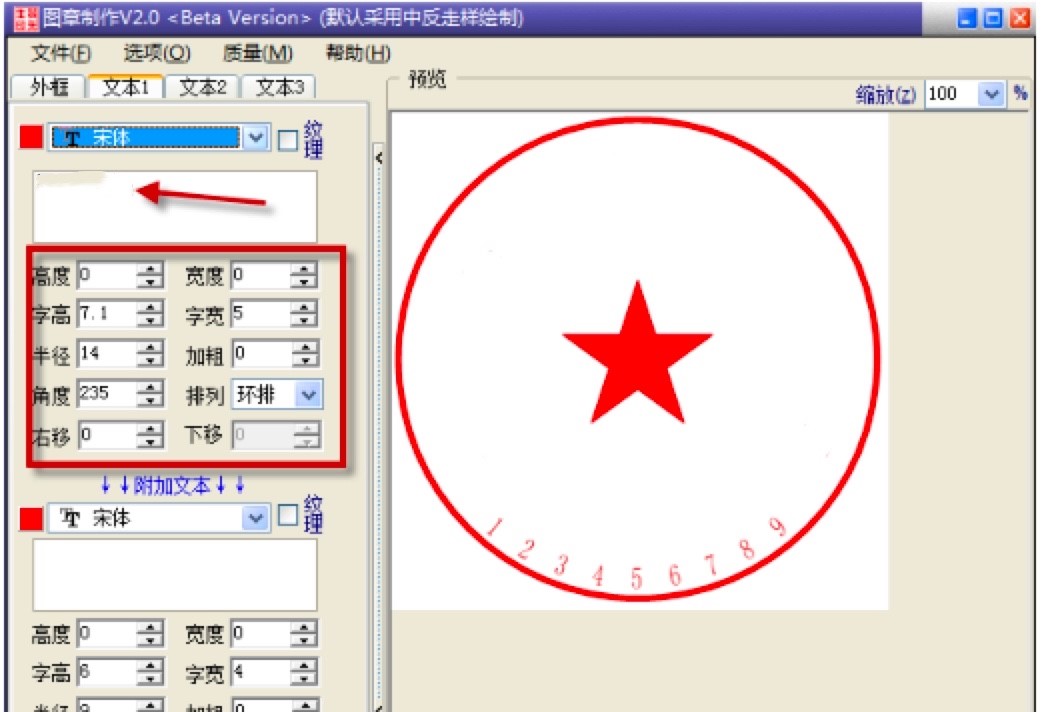The width and height of the screenshot is (1042, 712).
Task: Enable the top 纹理 checkbox
Action: [287, 140]
